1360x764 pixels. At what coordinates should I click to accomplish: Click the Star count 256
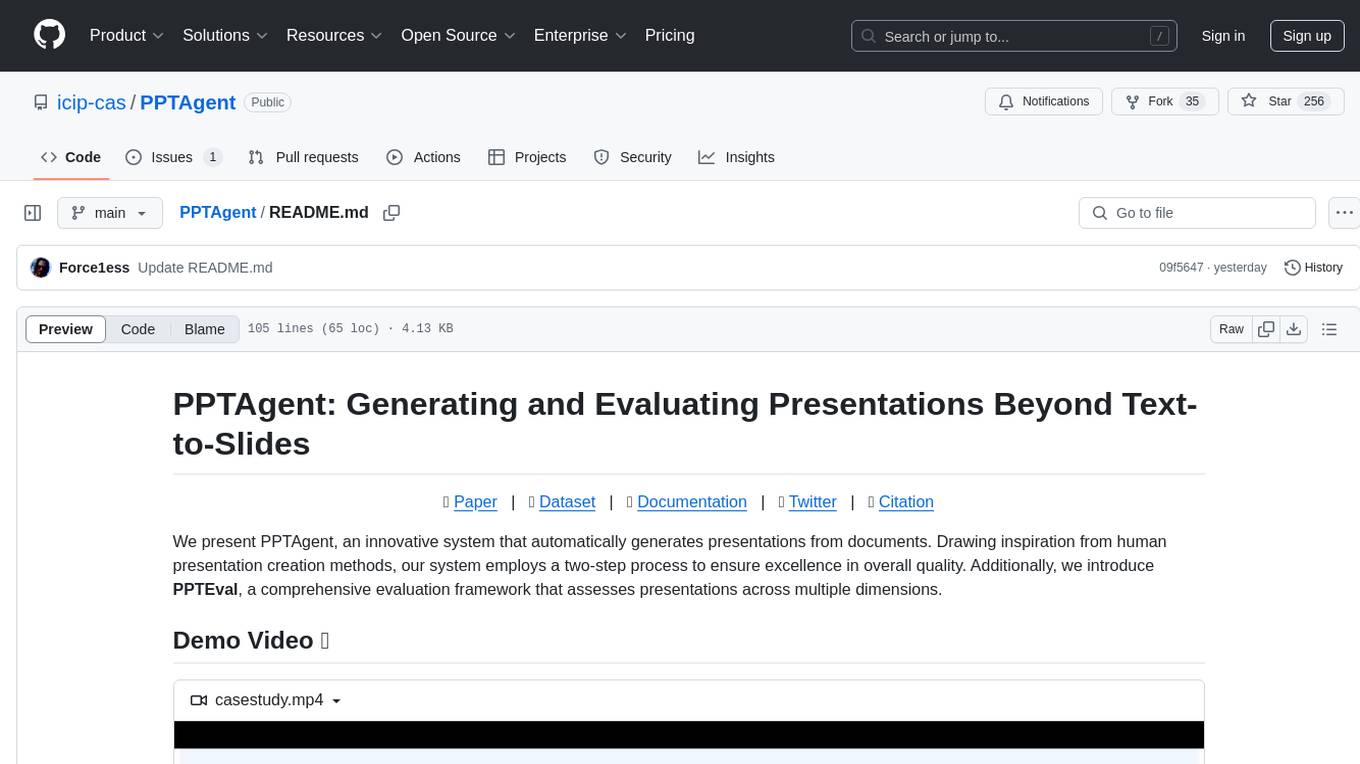pyautogui.click(x=1314, y=102)
